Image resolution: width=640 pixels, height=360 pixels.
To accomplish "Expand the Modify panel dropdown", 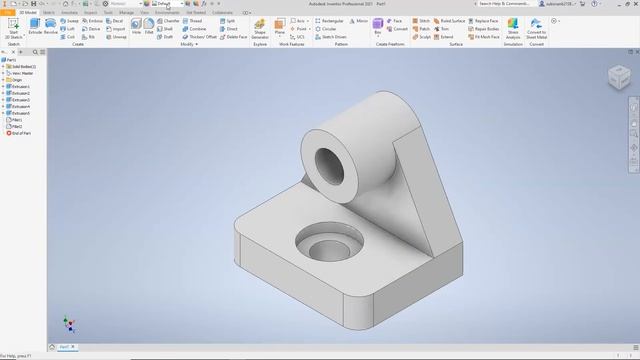I will coord(189,44).
